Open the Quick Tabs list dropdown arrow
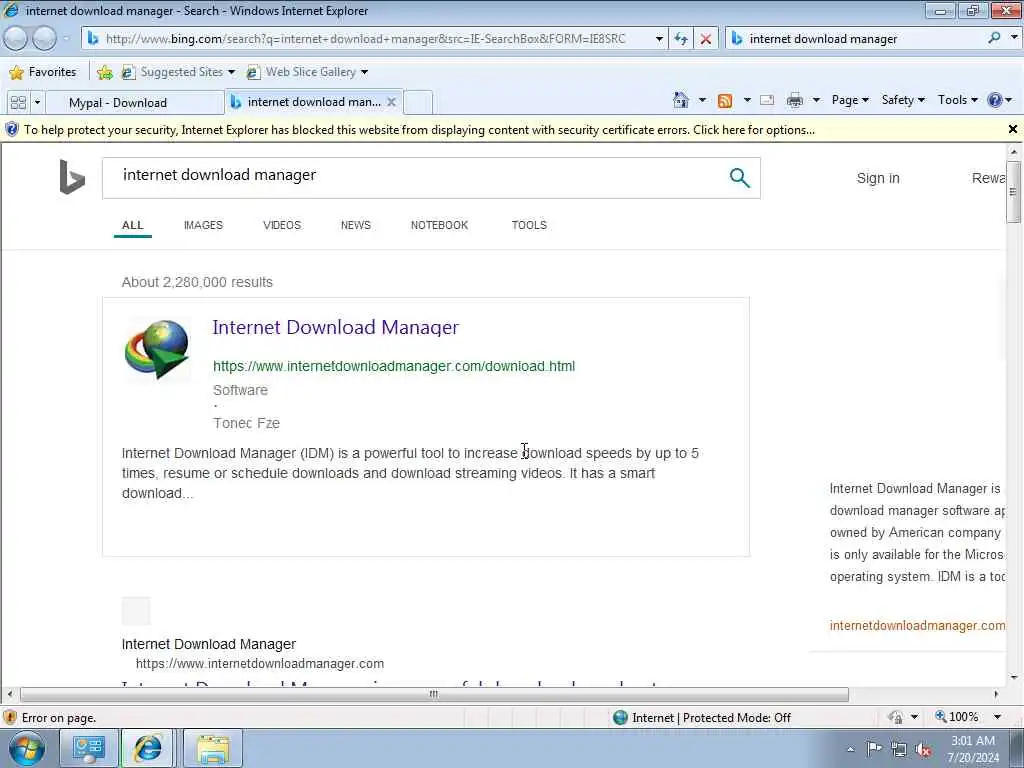The width and height of the screenshot is (1024, 768). (37, 103)
